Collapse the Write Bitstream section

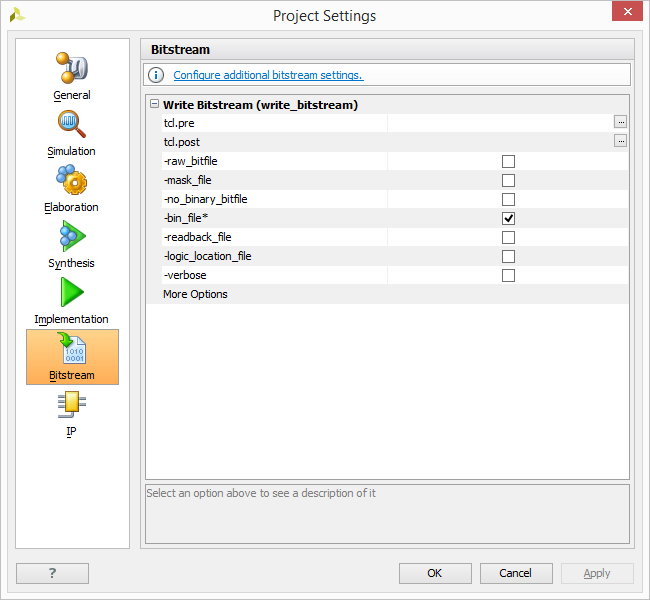tap(155, 104)
